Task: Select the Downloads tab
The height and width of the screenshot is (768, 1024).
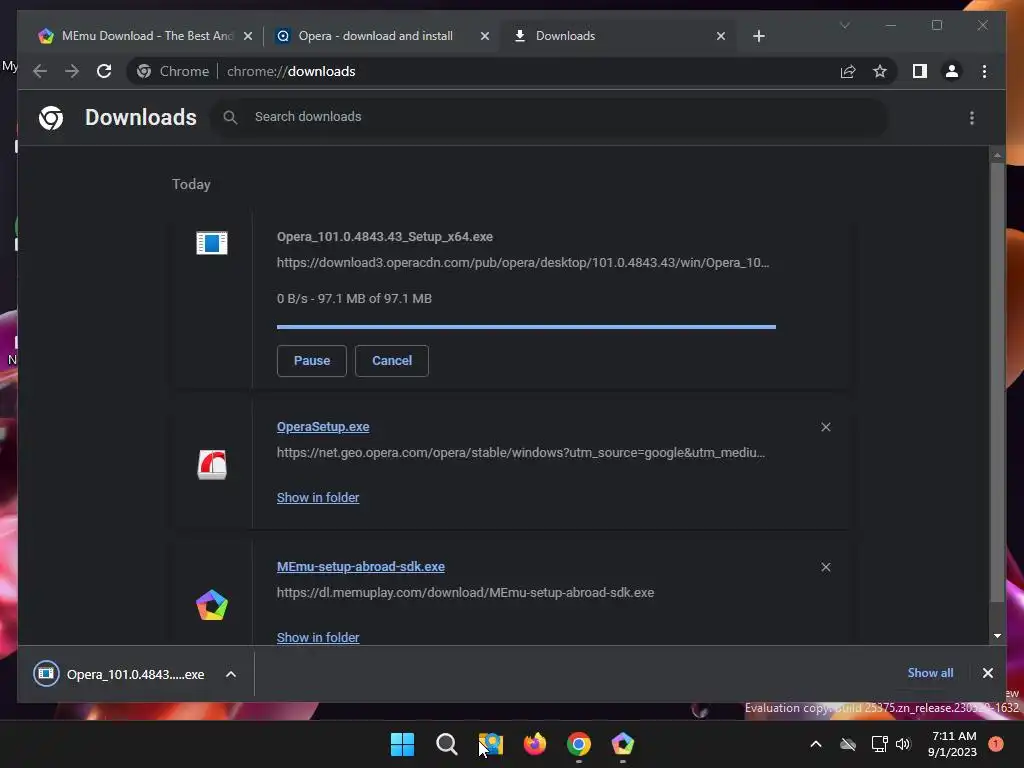Action: pos(617,36)
